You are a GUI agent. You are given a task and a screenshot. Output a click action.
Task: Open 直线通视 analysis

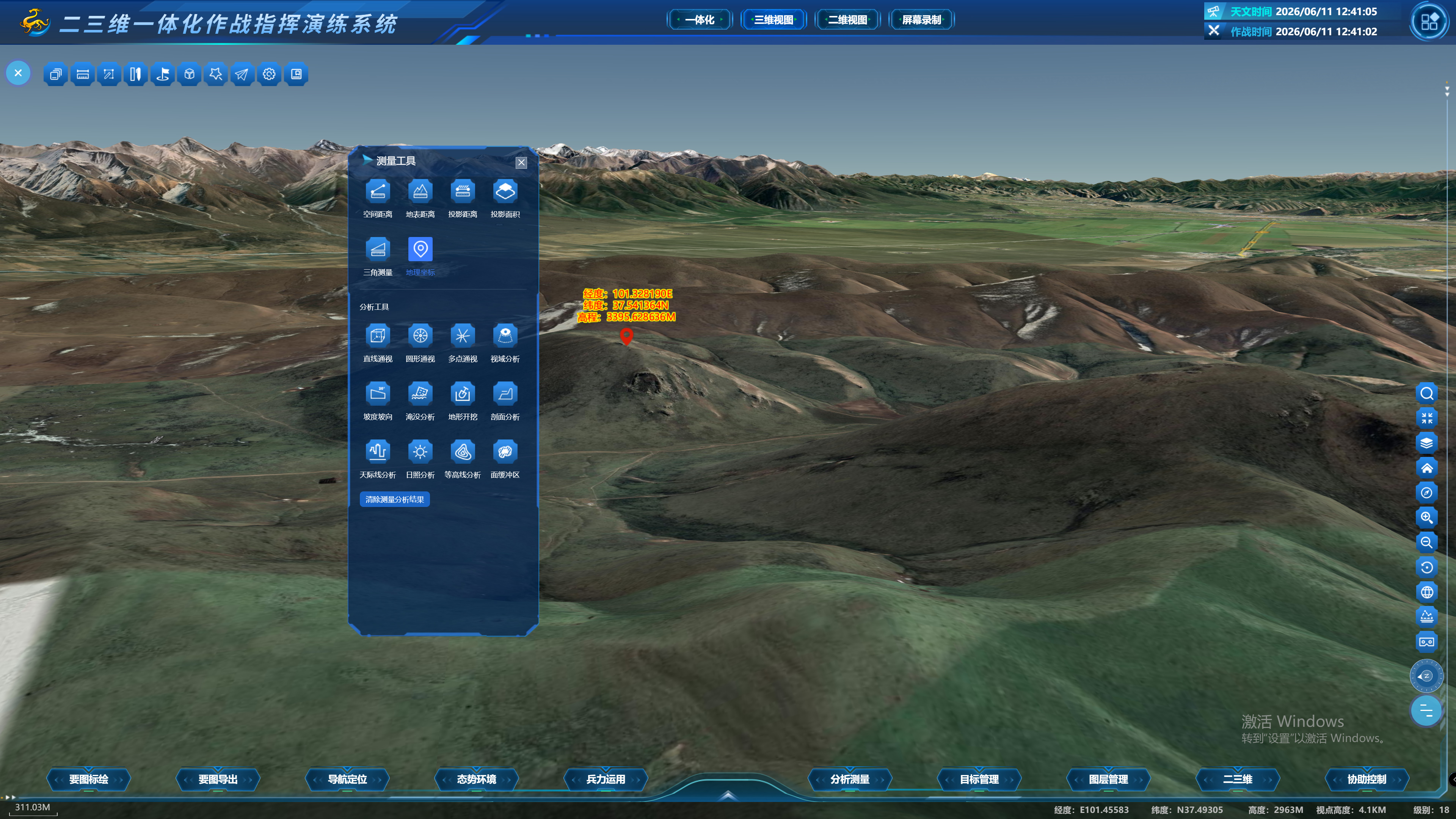[x=378, y=336]
